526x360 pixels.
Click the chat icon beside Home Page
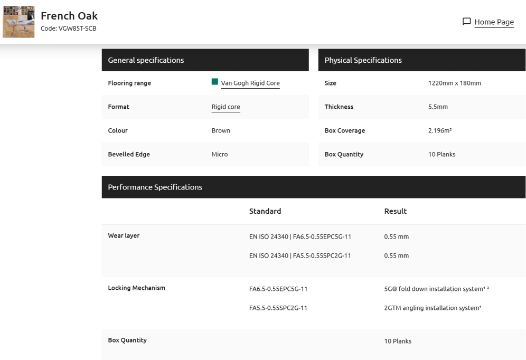[467, 21]
